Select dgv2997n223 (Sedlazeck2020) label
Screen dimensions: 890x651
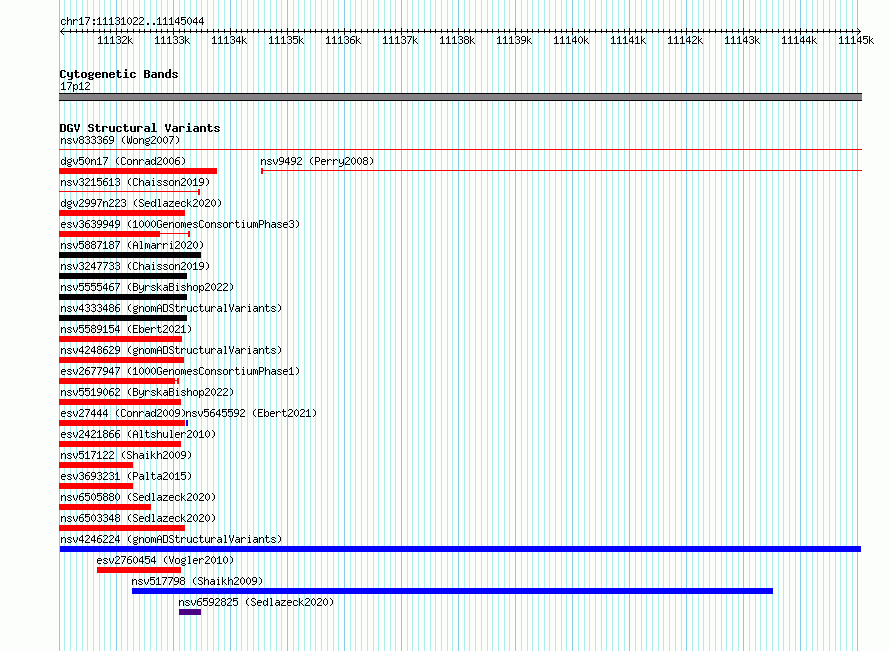coord(141,203)
